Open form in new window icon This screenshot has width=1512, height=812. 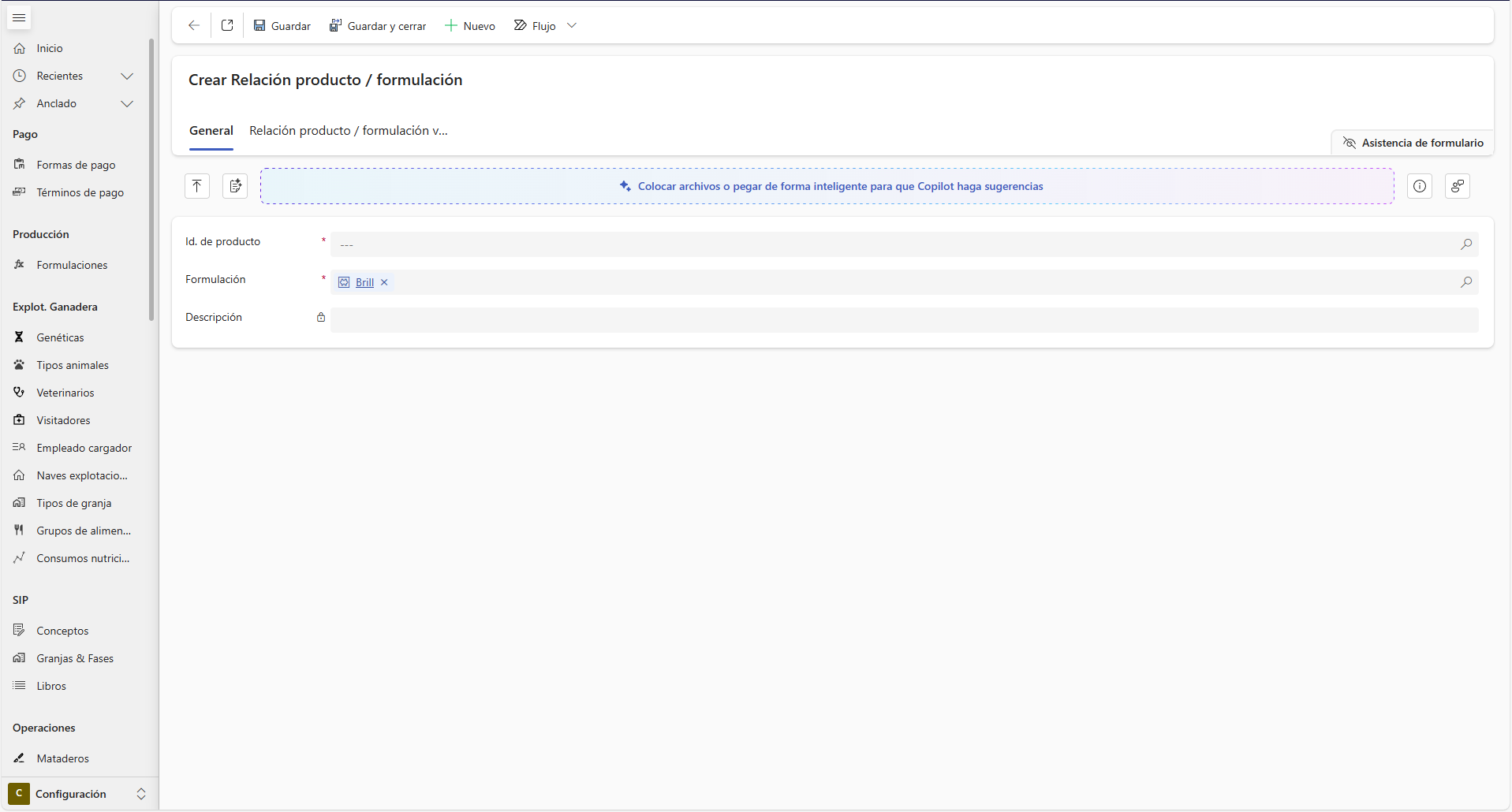pos(227,26)
